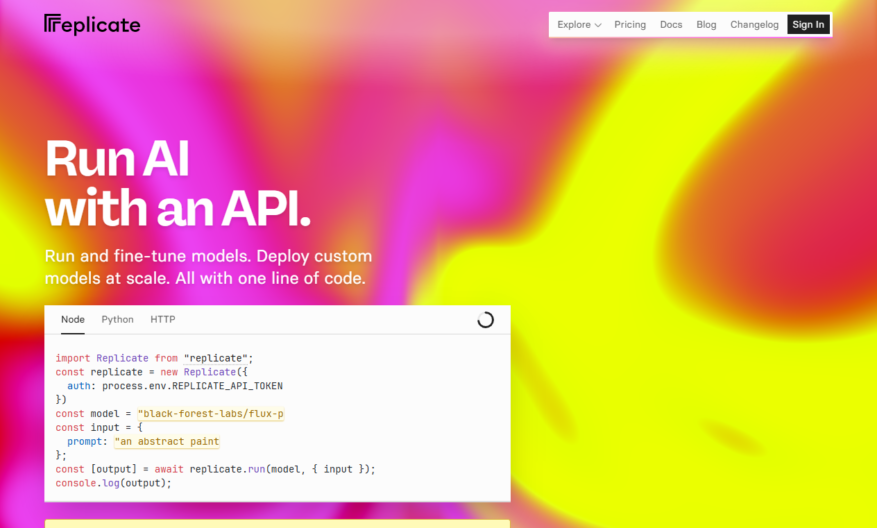877x528 pixels.
Task: Select the Node code tab
Action: 73,319
